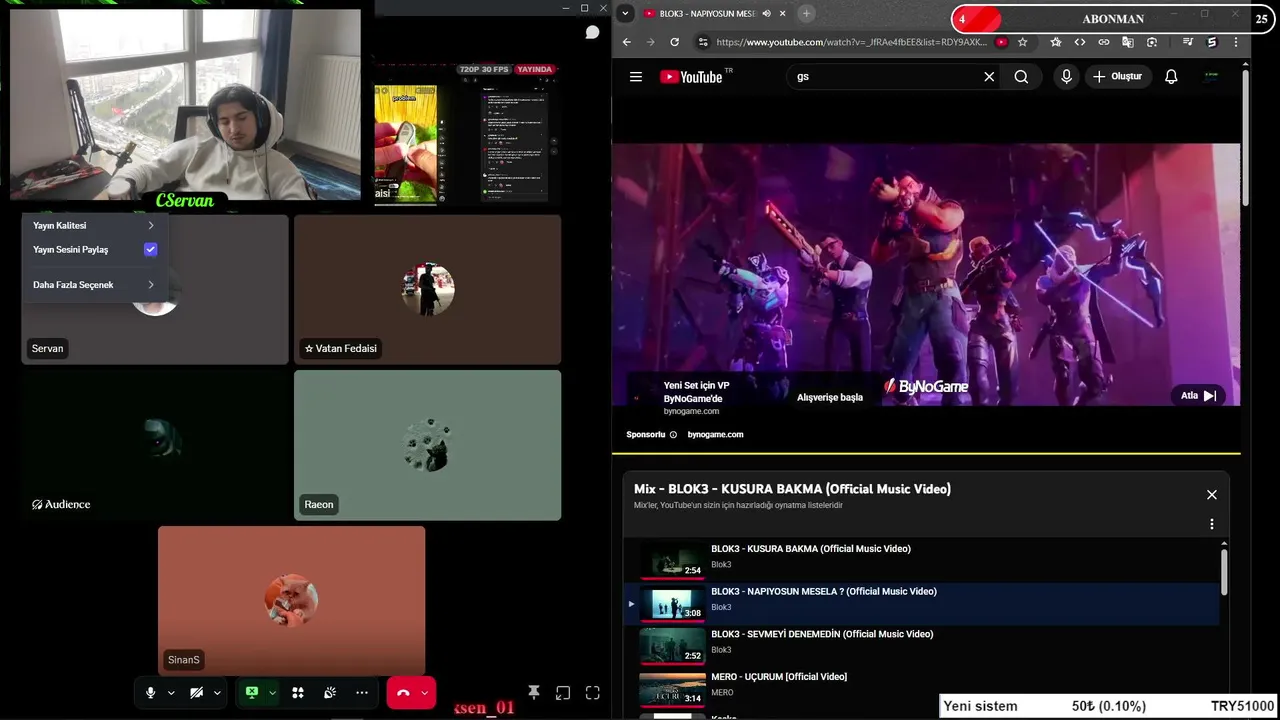Pop out the Discord call window

(563, 692)
